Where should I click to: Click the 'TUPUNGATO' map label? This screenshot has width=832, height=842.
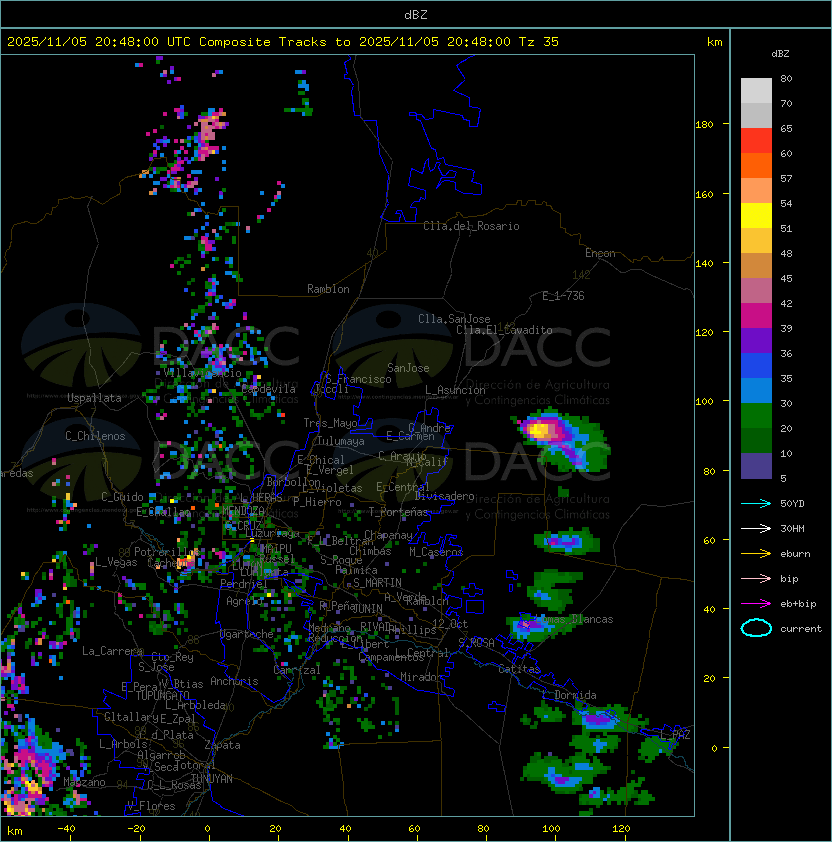(x=162, y=696)
